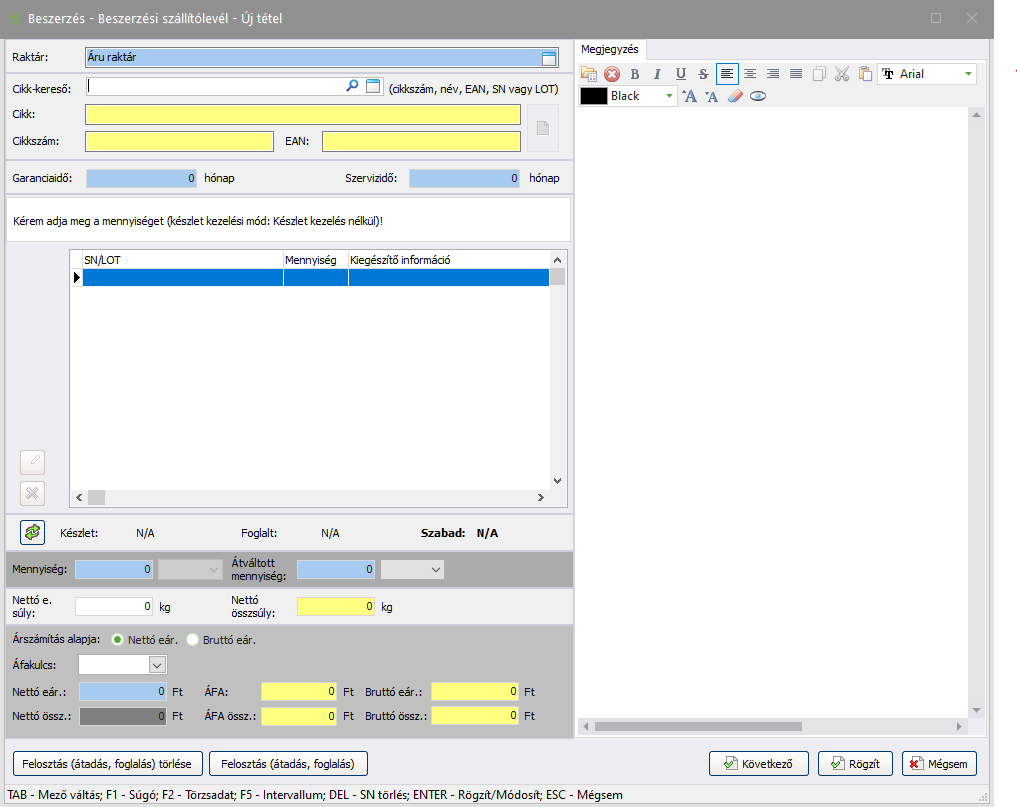The image size is (1017, 807).
Task: Click the paste clipboard icon
Action: click(x=865, y=74)
